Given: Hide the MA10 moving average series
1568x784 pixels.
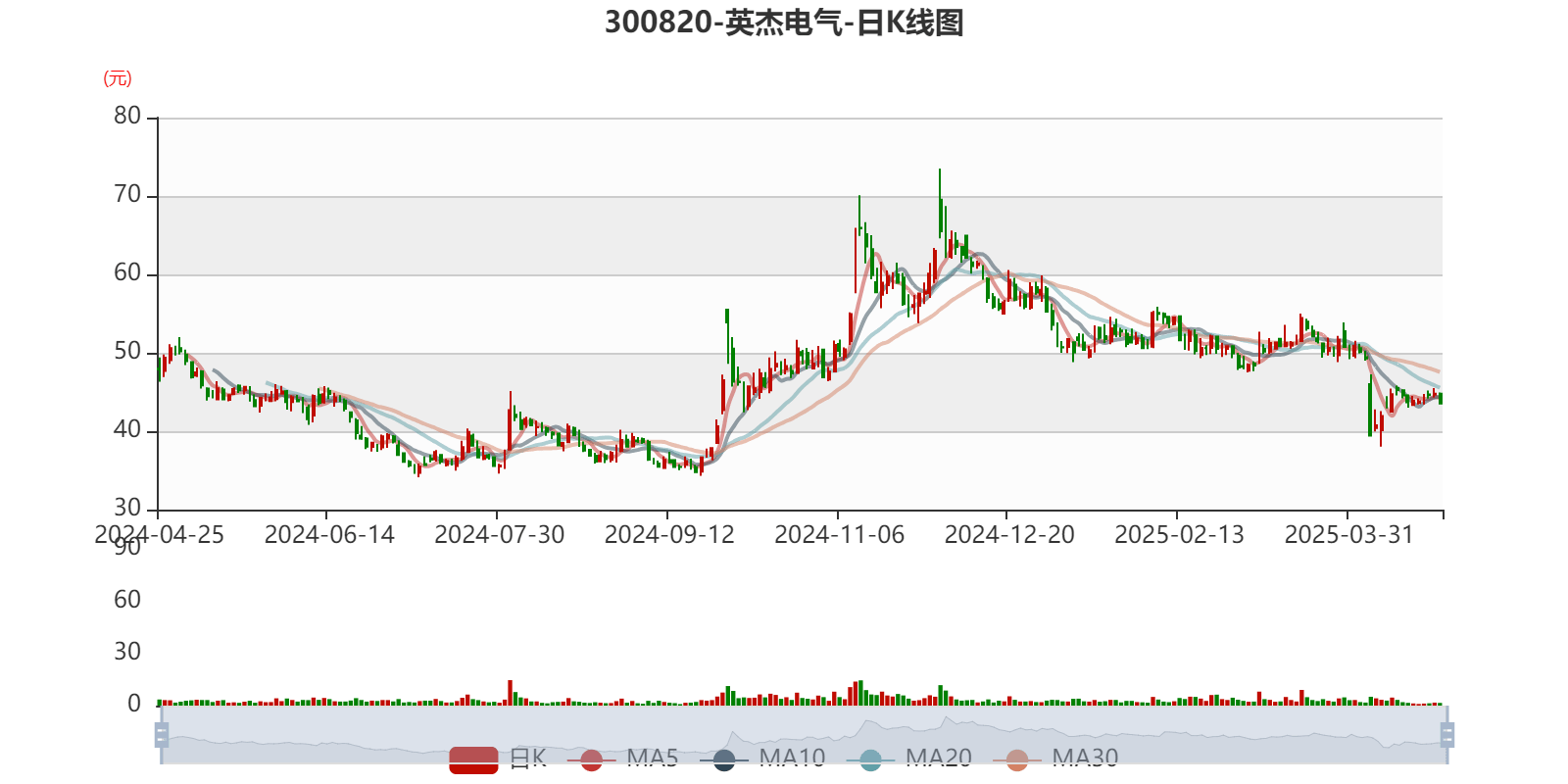Looking at the screenshot, I should point(762,759).
